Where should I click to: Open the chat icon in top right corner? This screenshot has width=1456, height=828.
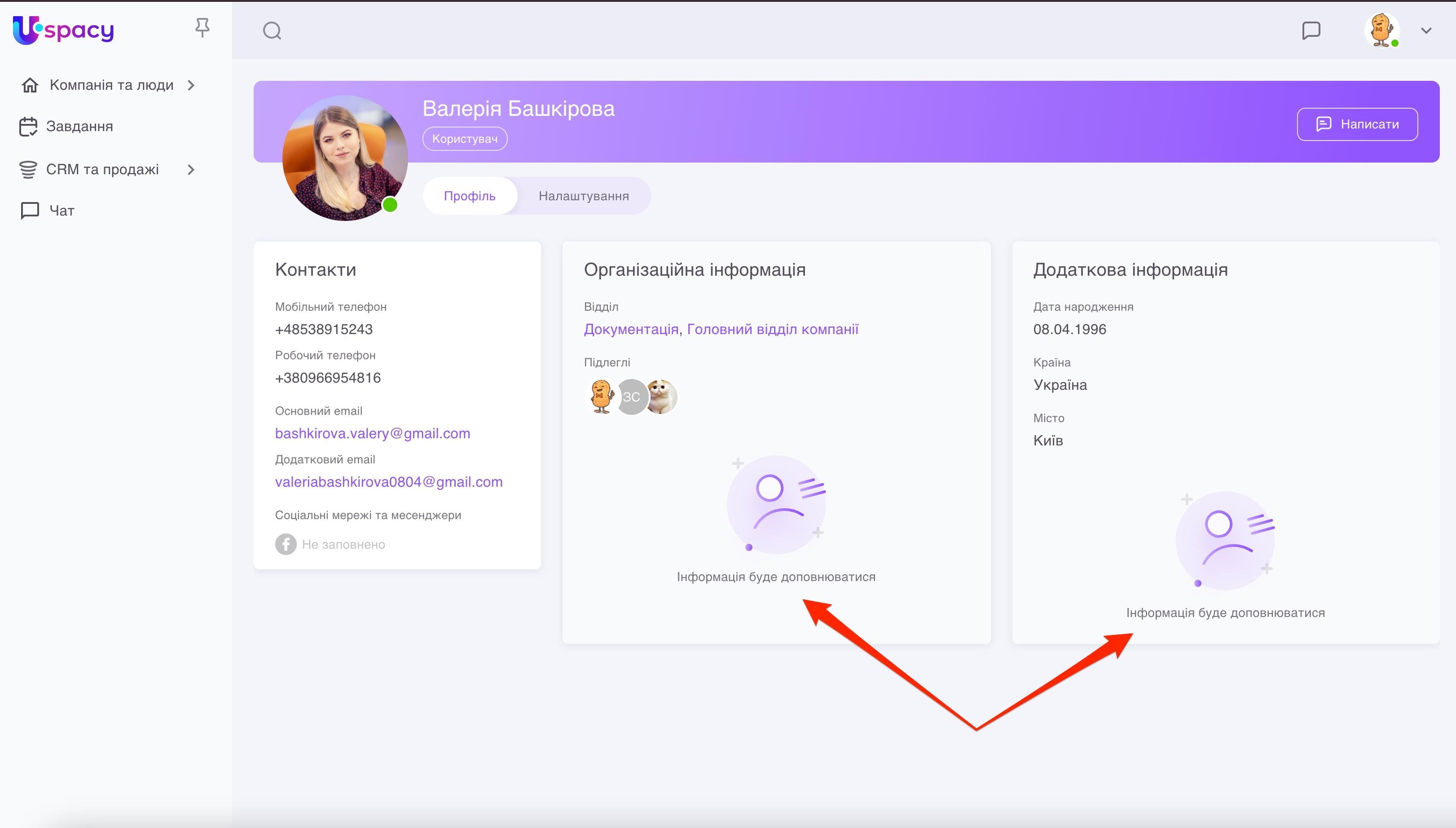click(x=1311, y=31)
